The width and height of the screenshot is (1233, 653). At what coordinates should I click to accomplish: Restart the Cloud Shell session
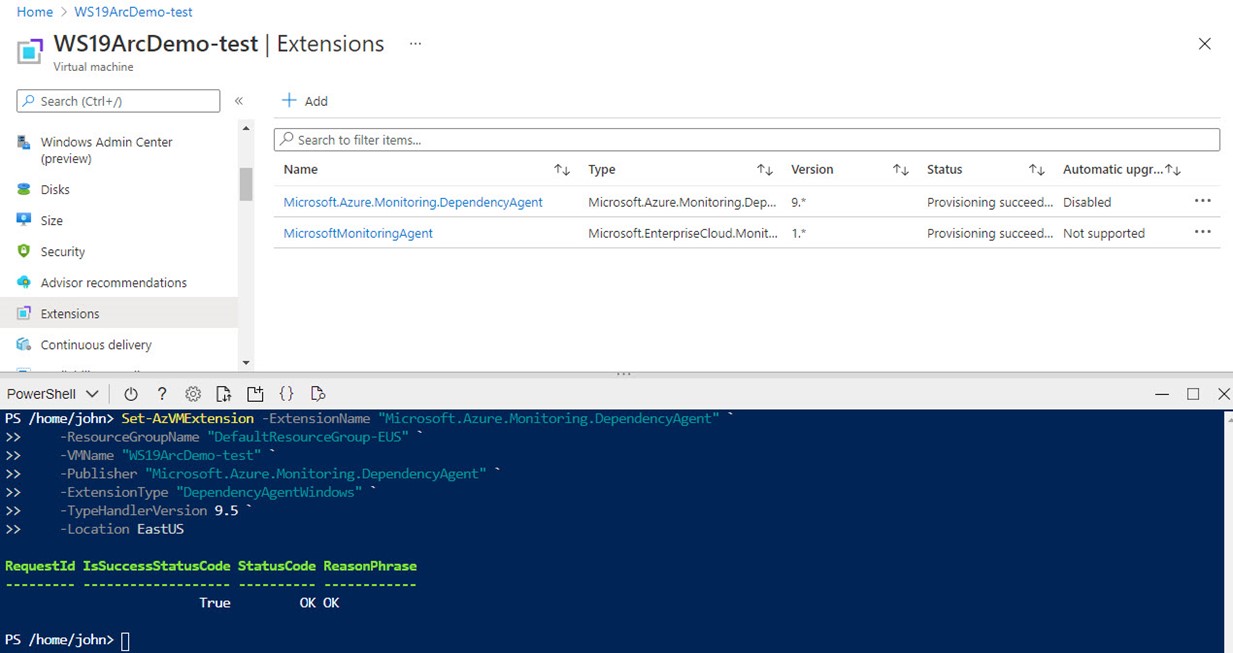tap(131, 393)
